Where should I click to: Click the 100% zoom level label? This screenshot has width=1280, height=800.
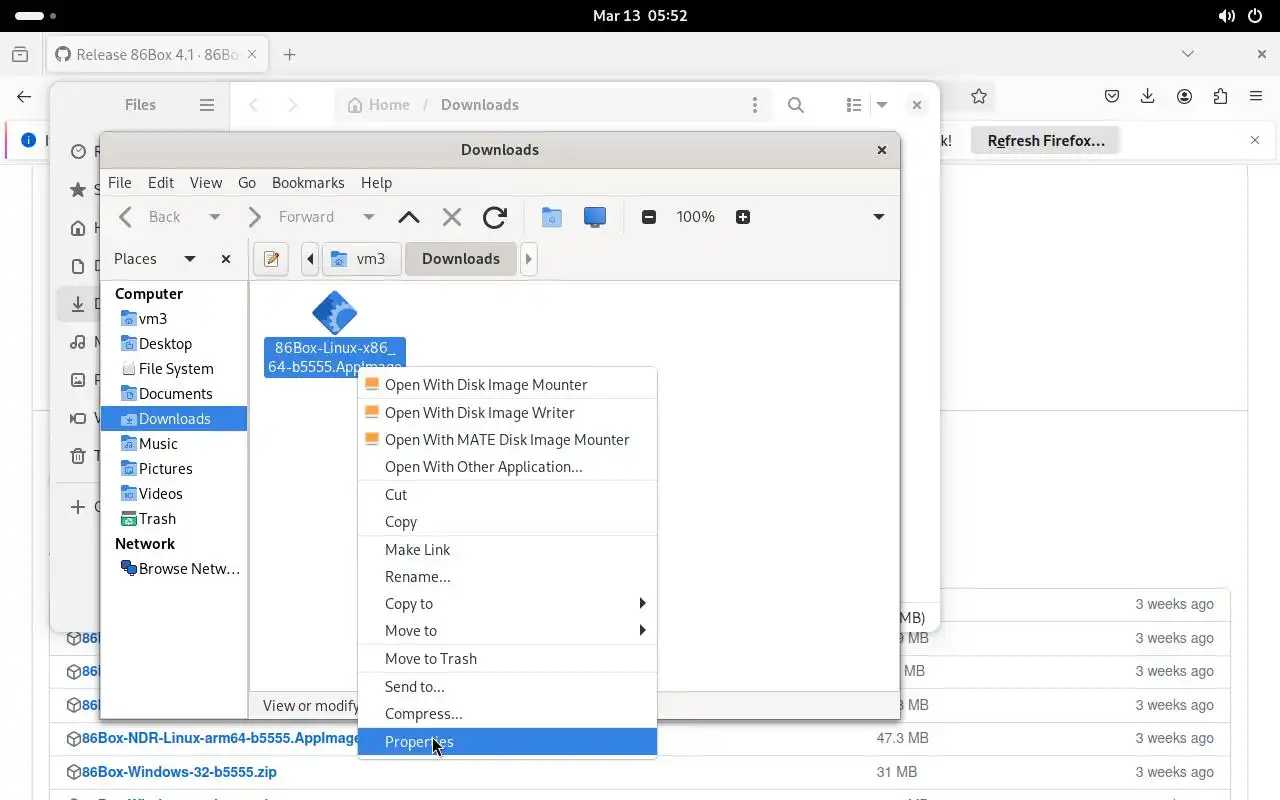pos(696,217)
